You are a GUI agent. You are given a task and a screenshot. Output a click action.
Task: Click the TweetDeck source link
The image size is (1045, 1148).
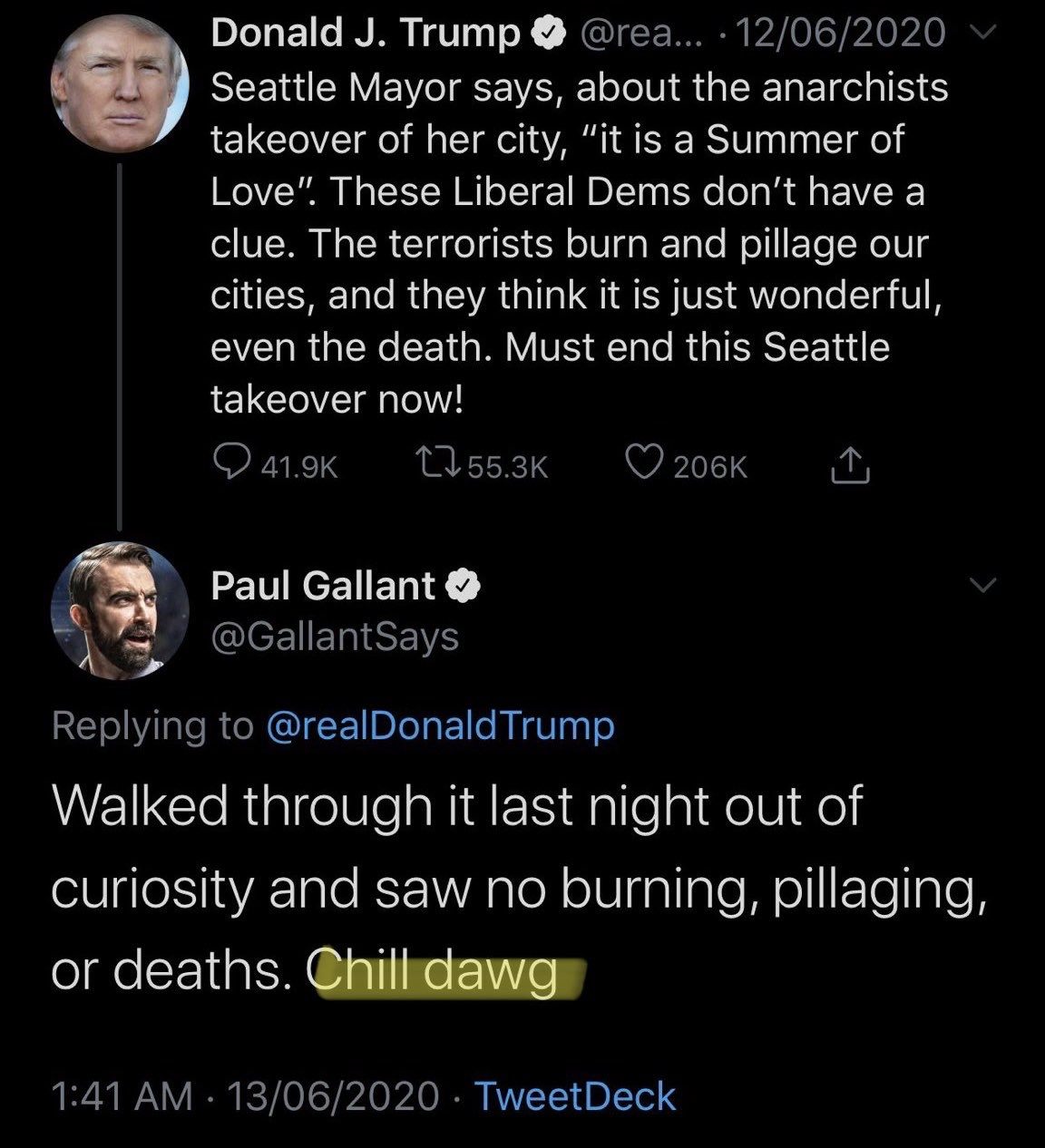(575, 1095)
